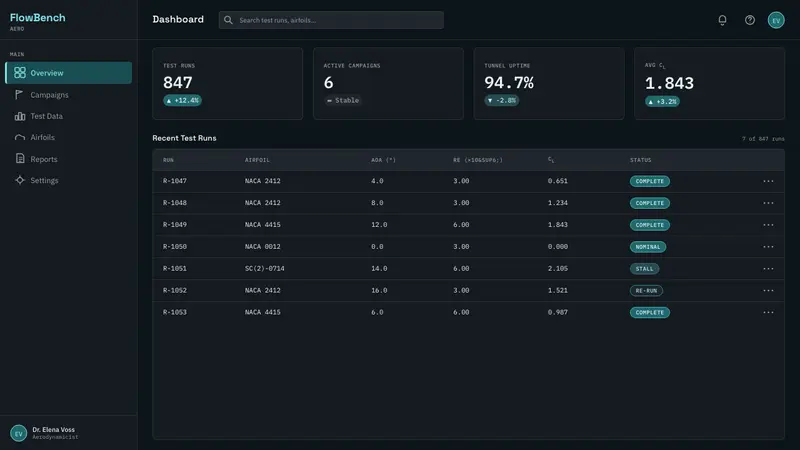Image resolution: width=800 pixels, height=450 pixels.
Task: Click the NOMINAL status badge
Action: click(648, 247)
